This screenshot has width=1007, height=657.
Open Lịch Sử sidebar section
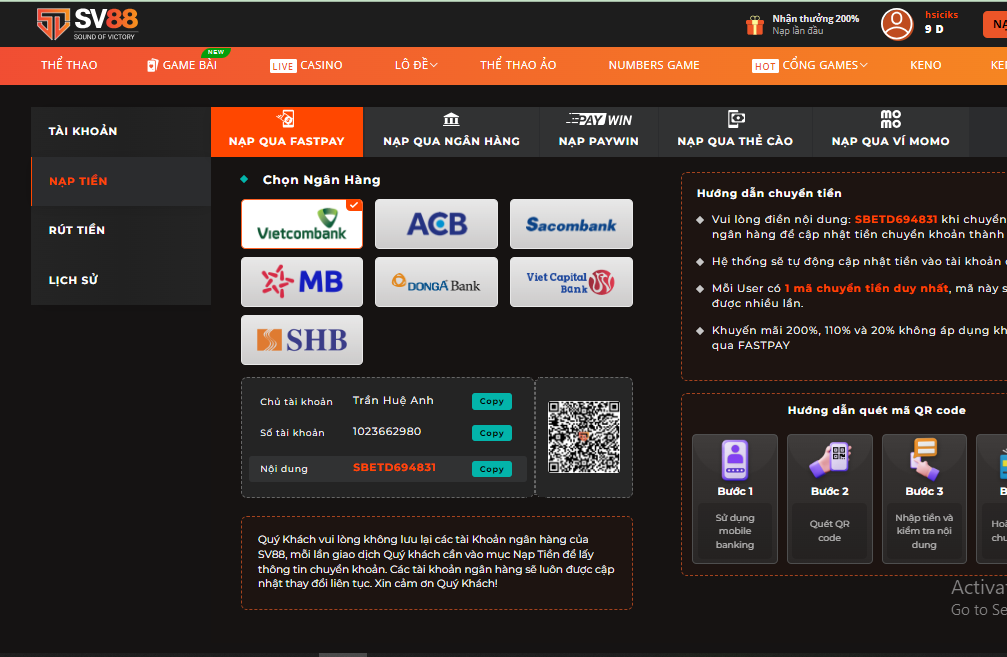click(121, 280)
